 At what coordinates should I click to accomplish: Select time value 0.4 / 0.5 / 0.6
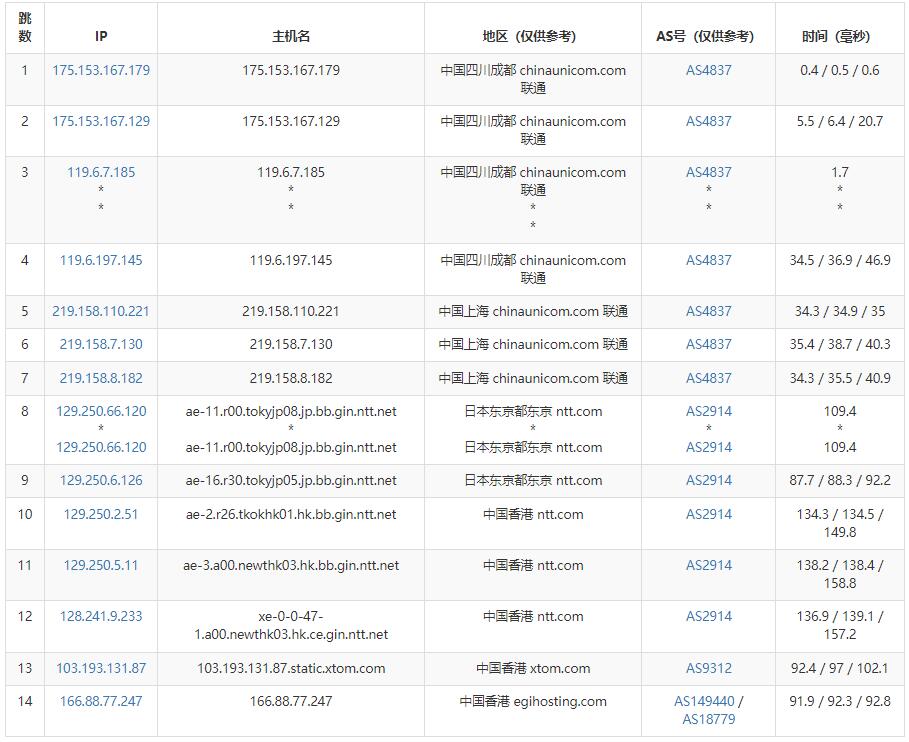pos(839,70)
